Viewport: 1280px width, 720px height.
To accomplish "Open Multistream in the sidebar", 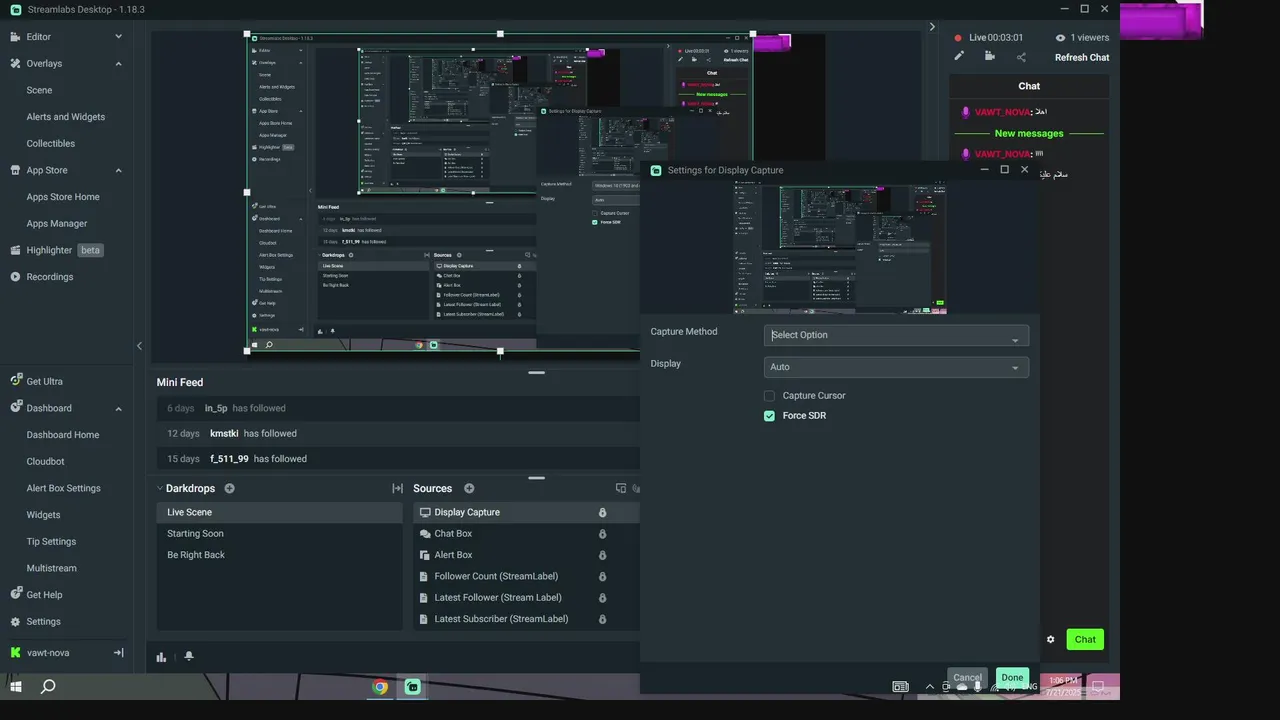I will coord(52,568).
